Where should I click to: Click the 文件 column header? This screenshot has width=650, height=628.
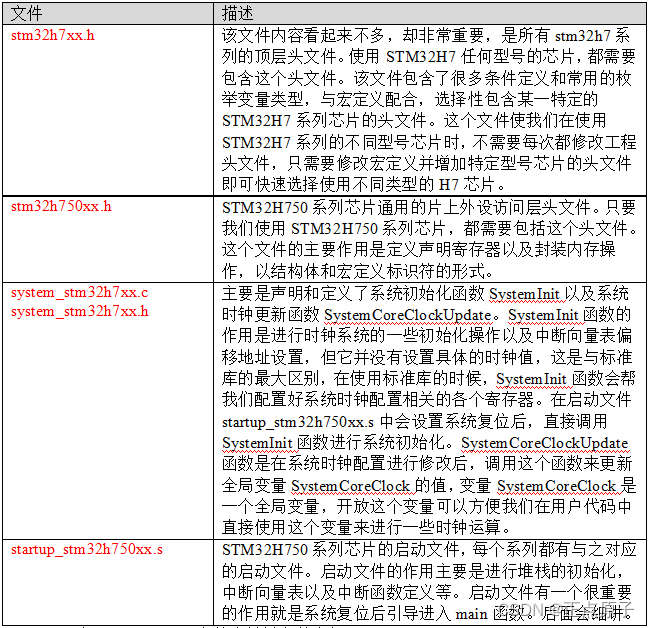click(x=108, y=13)
